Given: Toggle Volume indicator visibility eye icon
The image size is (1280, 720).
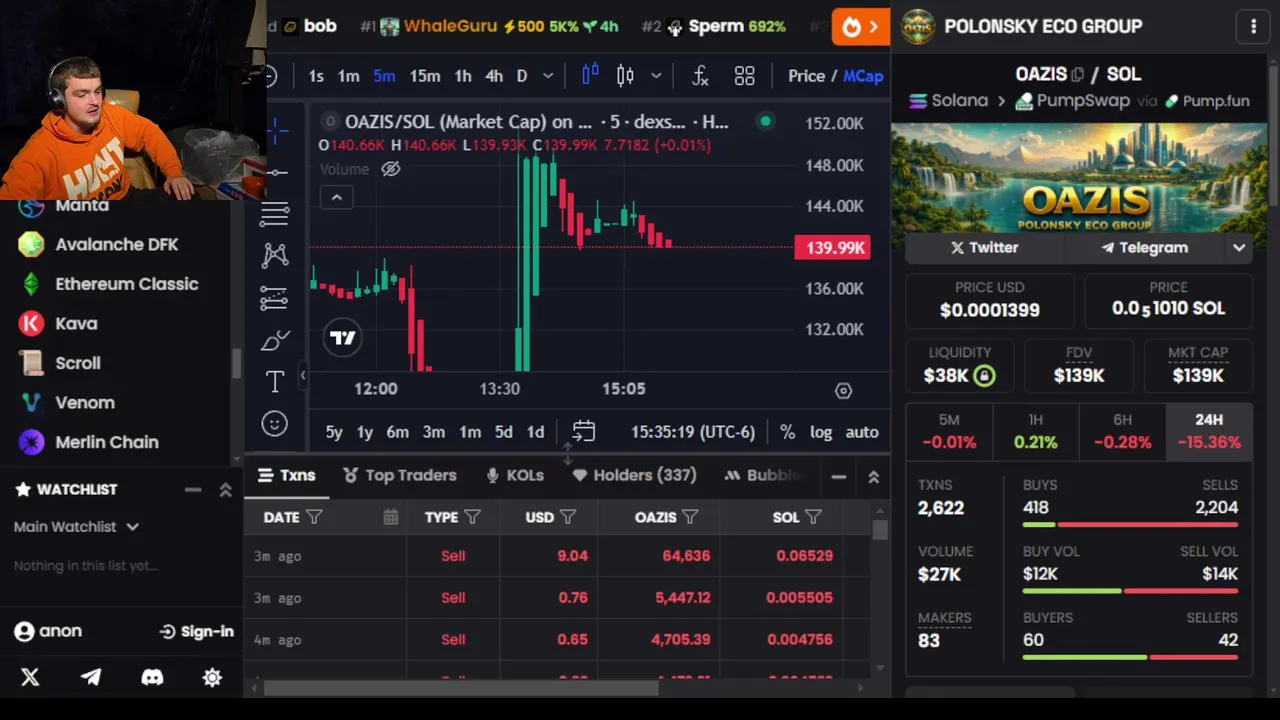Looking at the screenshot, I should click(x=391, y=169).
